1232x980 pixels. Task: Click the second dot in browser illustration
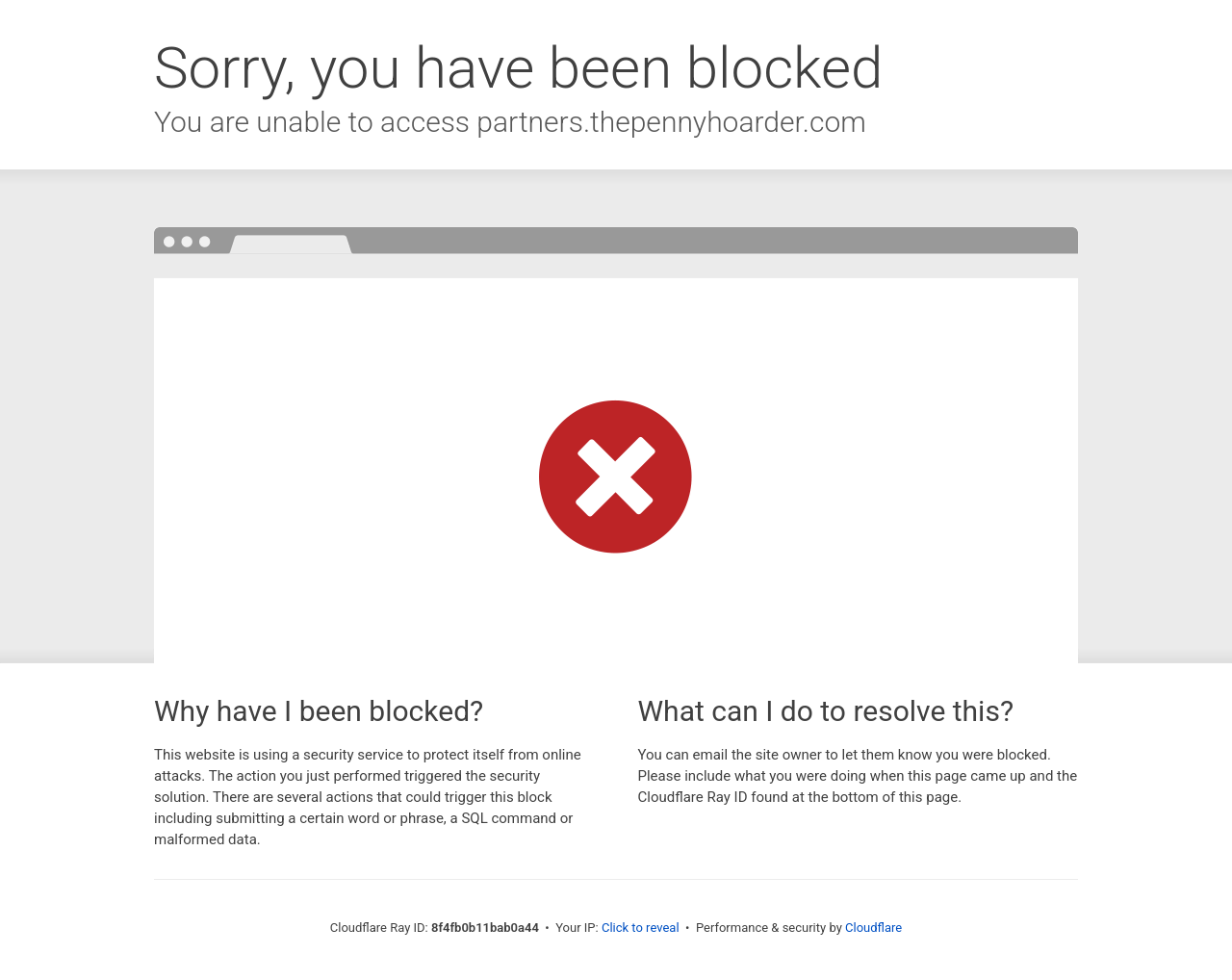[x=187, y=242]
